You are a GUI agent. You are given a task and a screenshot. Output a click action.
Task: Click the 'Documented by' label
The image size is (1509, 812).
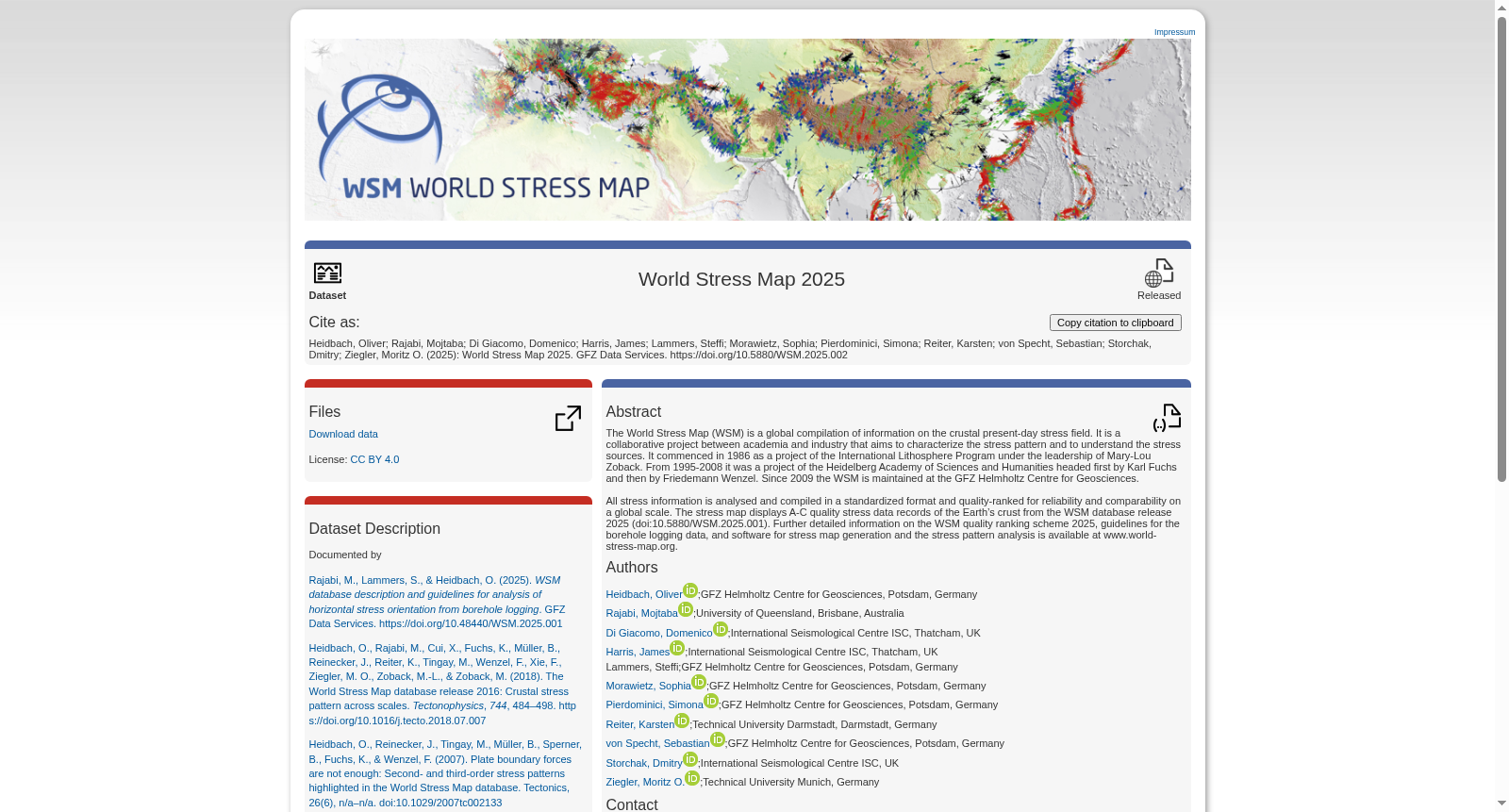[x=345, y=555]
